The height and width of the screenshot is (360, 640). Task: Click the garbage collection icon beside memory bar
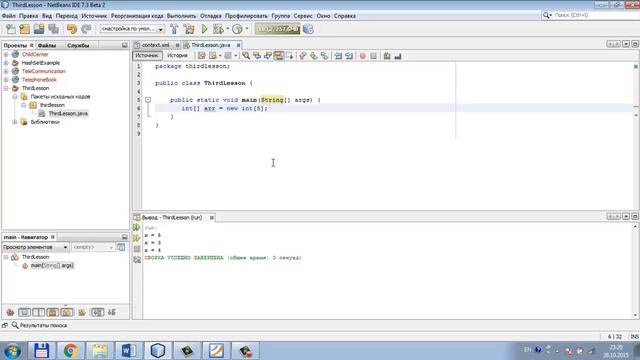(309, 29)
